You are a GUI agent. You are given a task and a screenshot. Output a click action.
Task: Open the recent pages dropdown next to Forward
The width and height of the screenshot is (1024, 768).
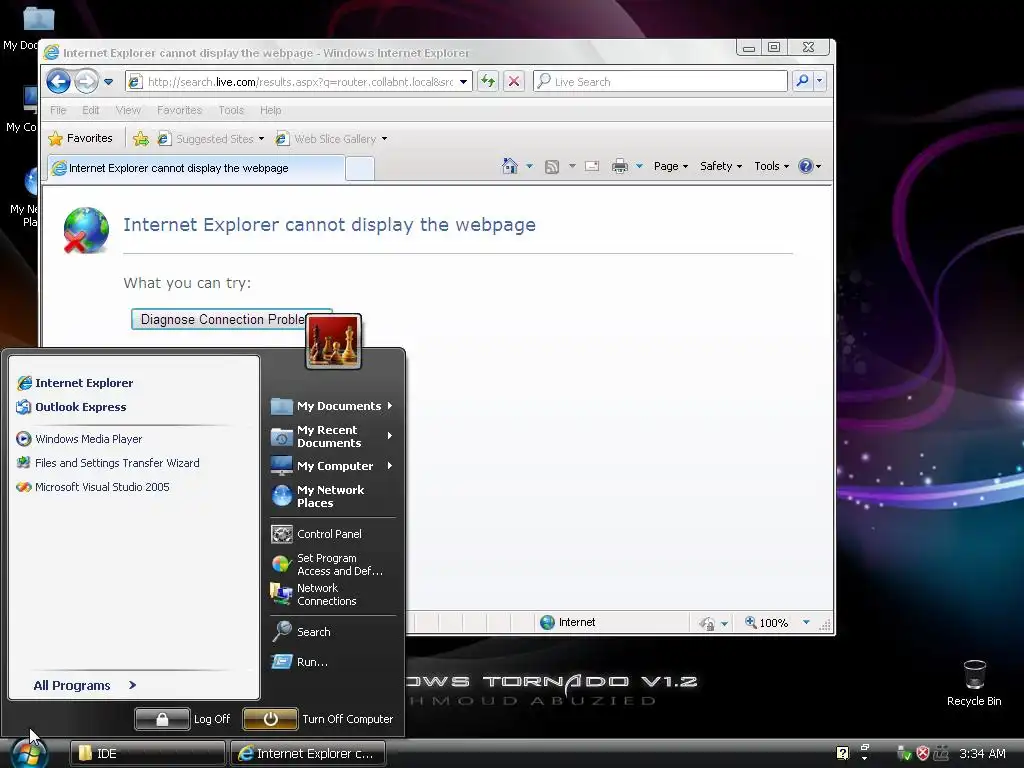coord(108,82)
